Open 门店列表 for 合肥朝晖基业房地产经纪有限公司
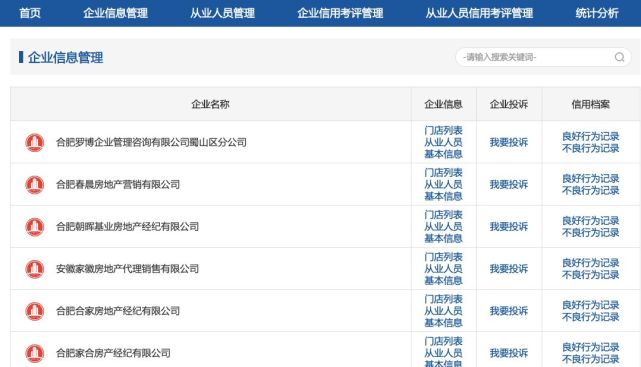 [x=443, y=215]
